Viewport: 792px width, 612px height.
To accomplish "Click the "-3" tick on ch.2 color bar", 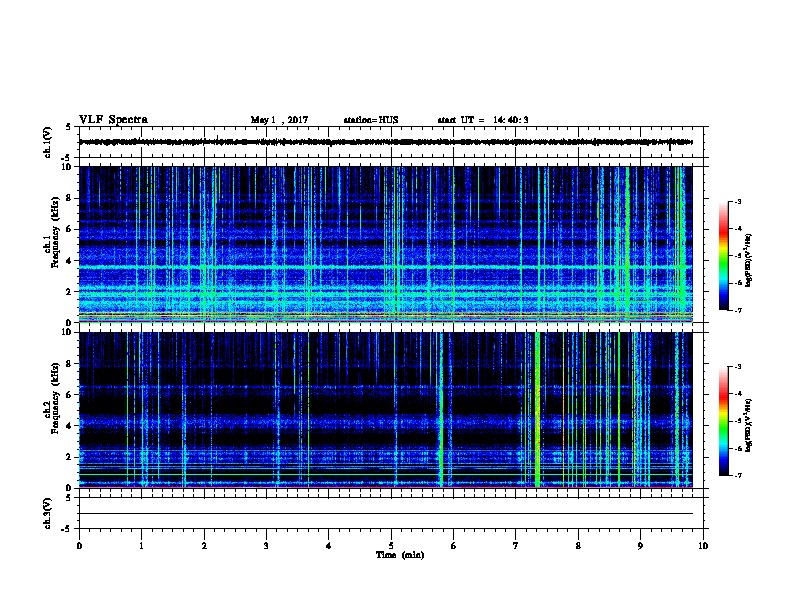I will (x=738, y=367).
